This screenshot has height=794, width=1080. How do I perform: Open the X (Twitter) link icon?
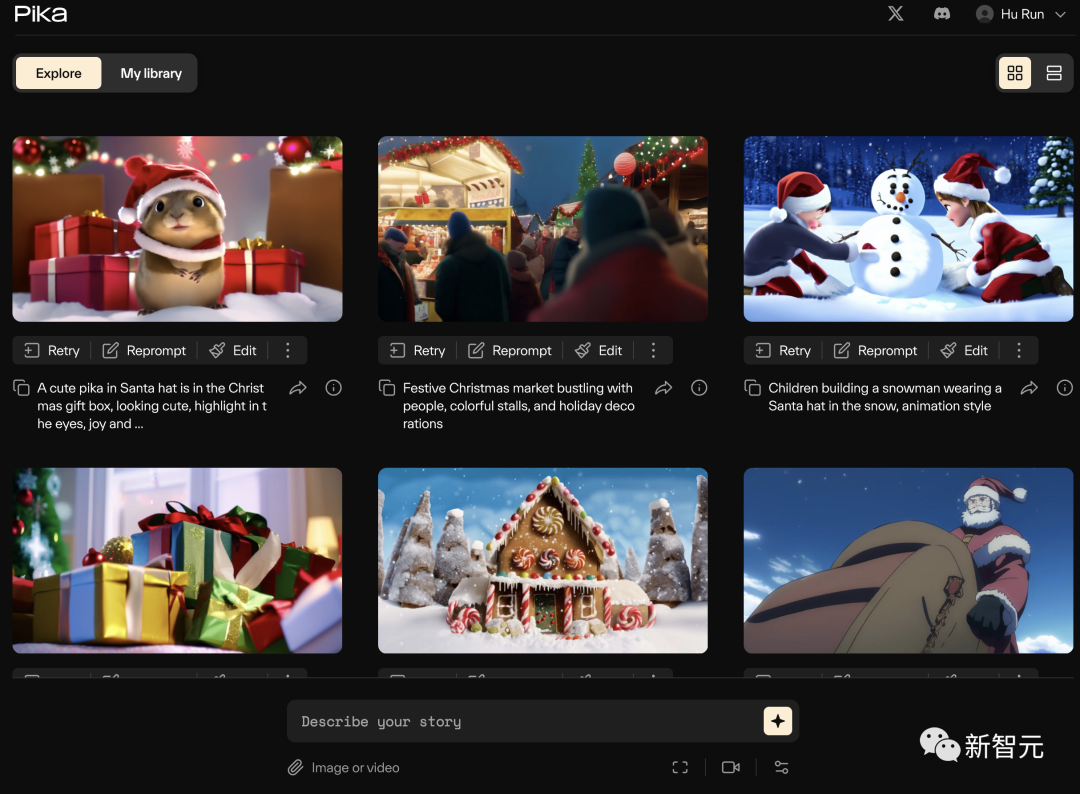(896, 14)
